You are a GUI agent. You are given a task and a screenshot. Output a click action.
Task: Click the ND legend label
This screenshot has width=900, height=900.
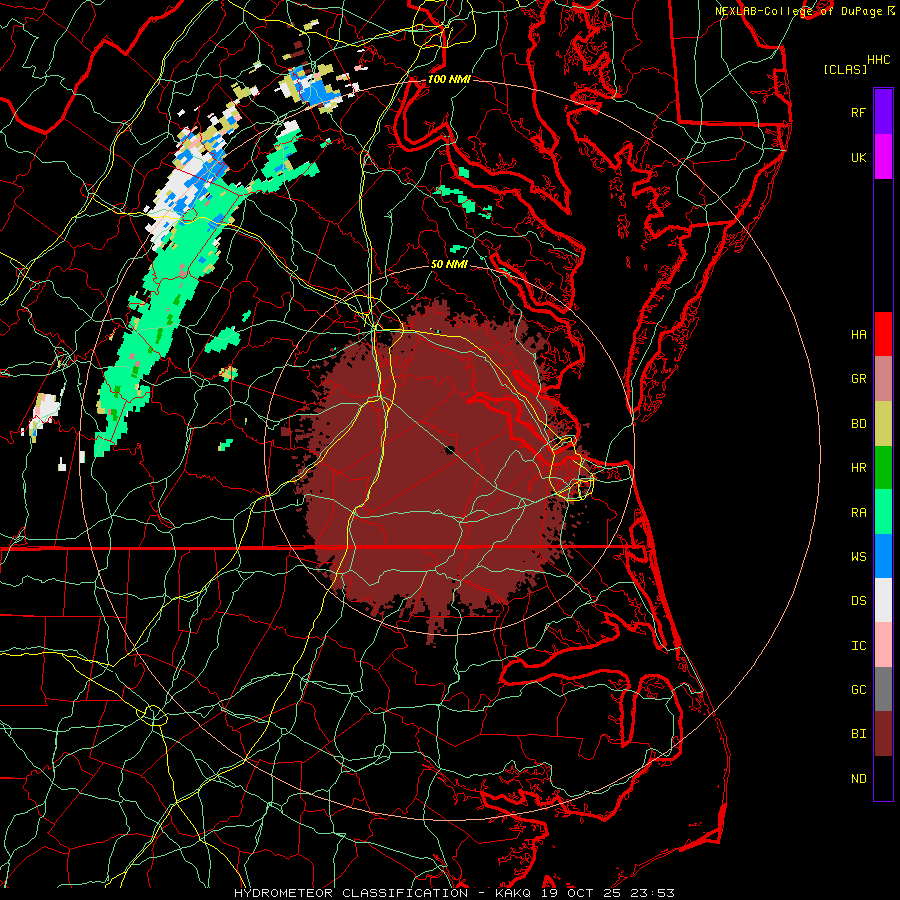858,779
